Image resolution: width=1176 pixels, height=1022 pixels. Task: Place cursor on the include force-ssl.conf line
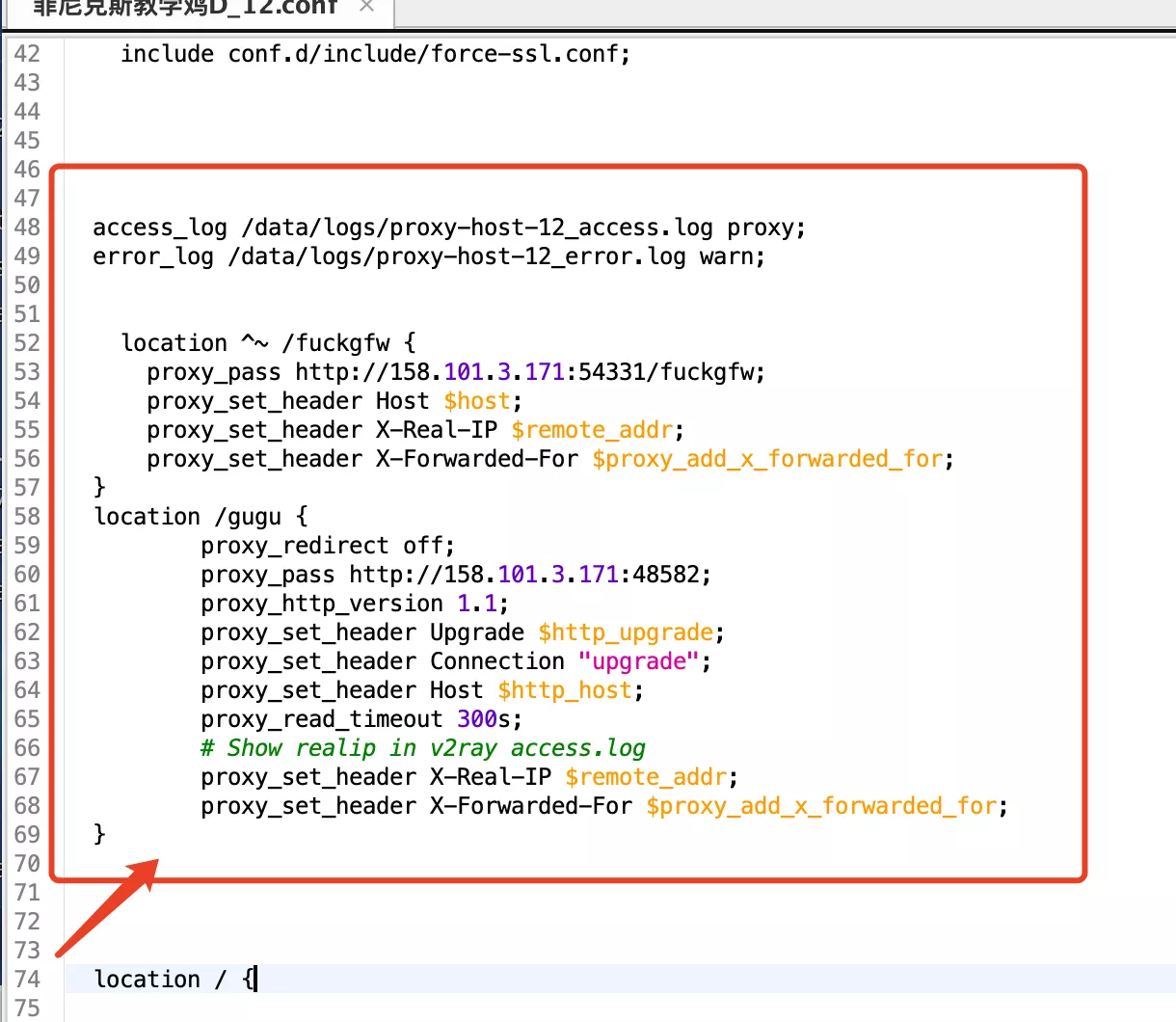(x=375, y=54)
